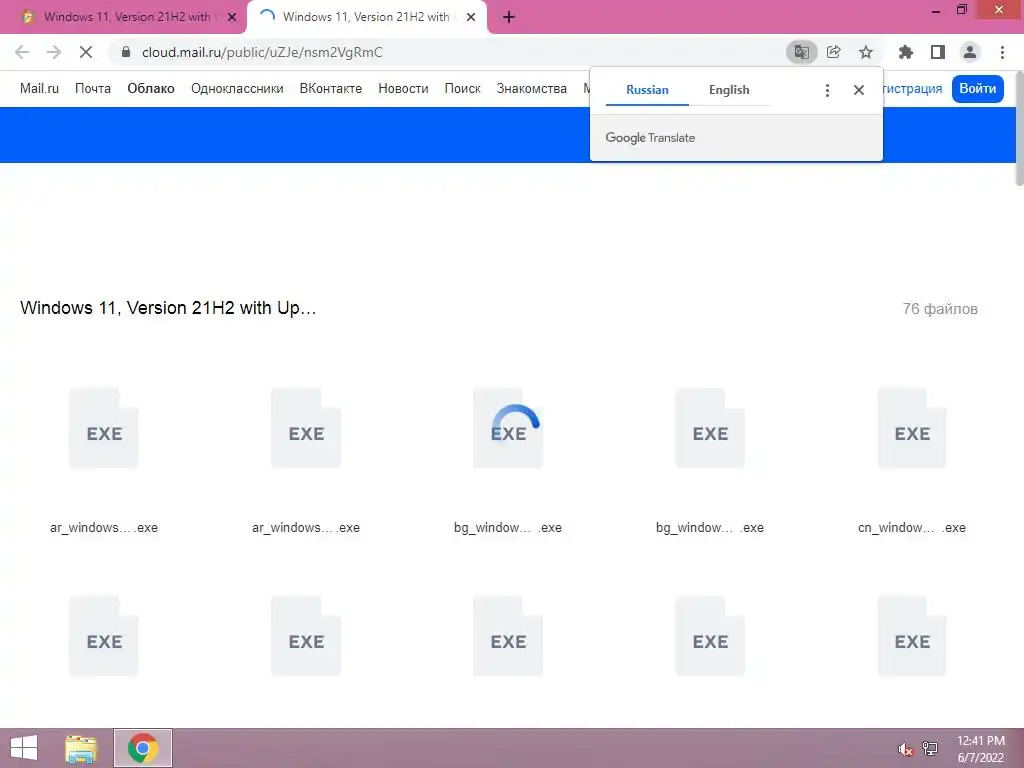Open first ar_windows exe file icon
This screenshot has width=1024, height=768.
click(x=104, y=428)
